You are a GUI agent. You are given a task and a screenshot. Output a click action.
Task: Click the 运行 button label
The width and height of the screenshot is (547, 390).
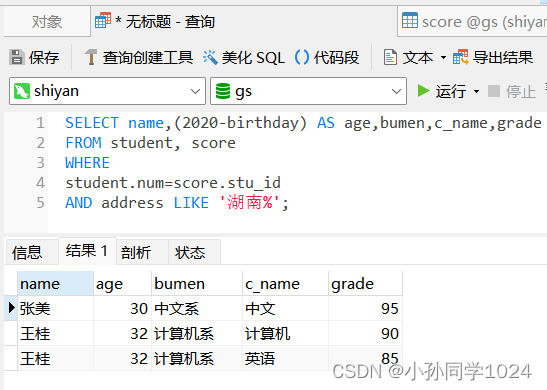click(x=451, y=91)
